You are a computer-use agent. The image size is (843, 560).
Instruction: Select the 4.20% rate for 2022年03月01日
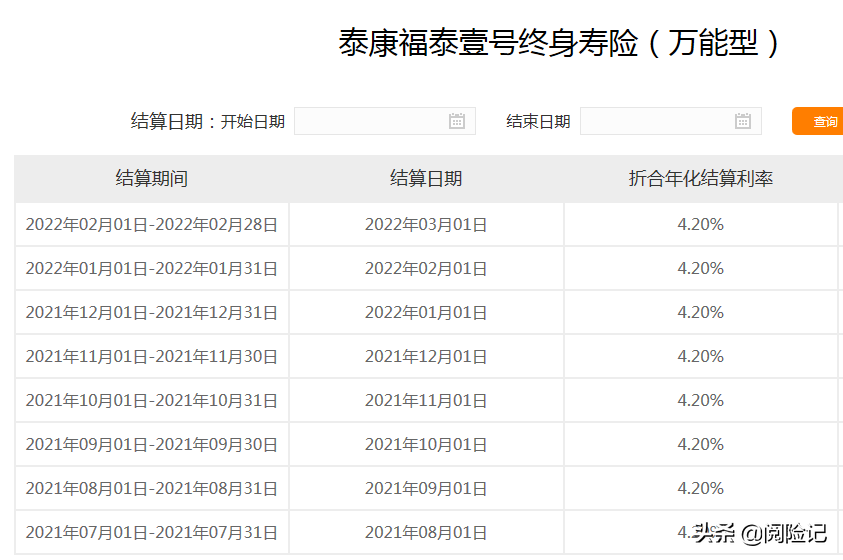[x=701, y=224]
